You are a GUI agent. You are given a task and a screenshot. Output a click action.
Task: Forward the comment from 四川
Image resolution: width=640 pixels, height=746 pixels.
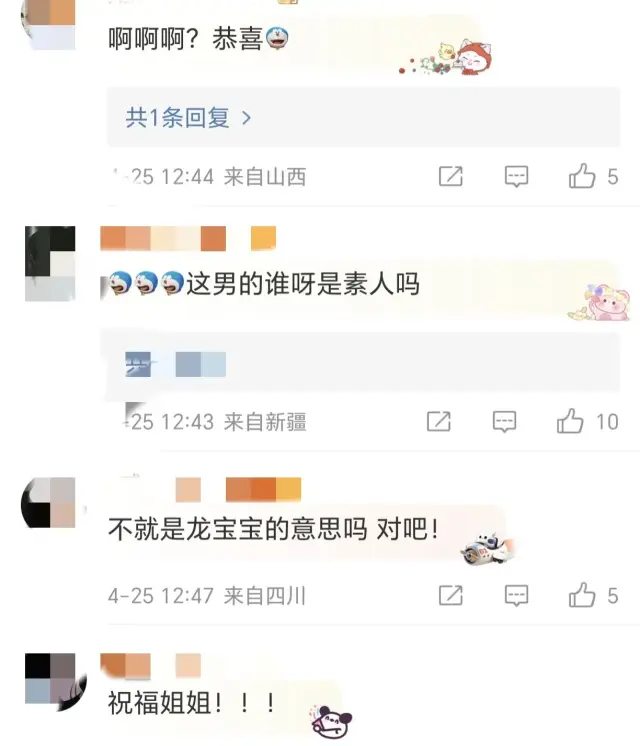[x=451, y=595]
